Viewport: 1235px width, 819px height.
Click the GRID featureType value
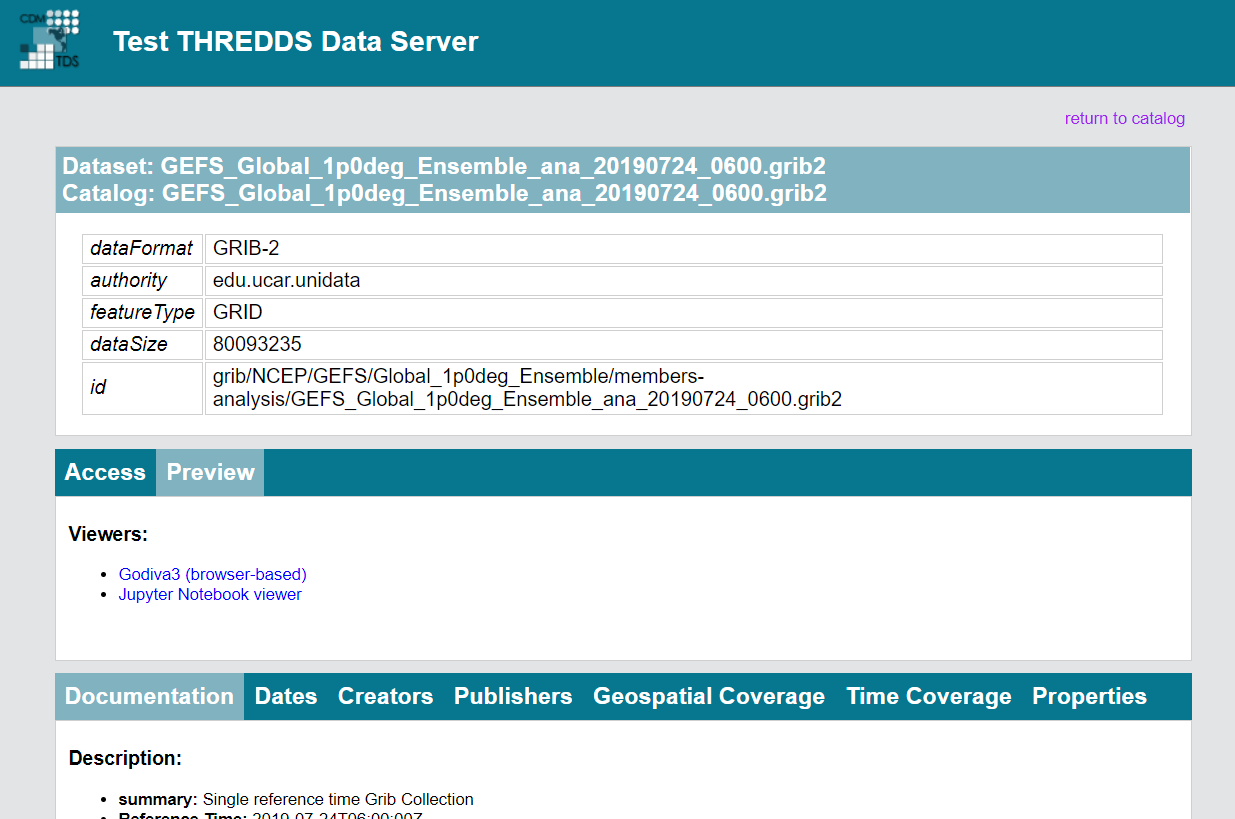point(238,312)
